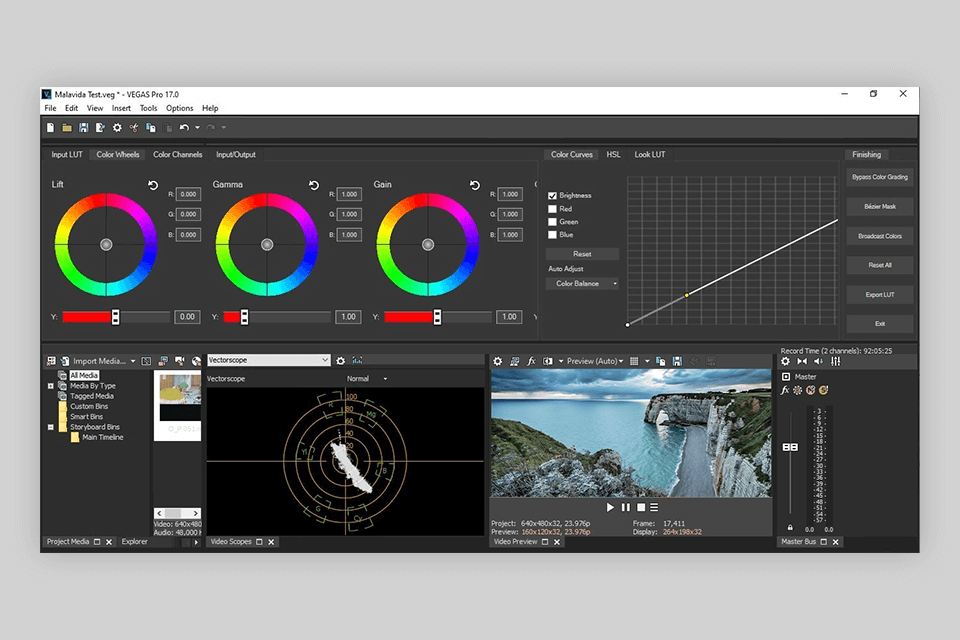This screenshot has height=640, width=960.
Task: Click the Copy icon in main toolbar
Action: (x=151, y=127)
